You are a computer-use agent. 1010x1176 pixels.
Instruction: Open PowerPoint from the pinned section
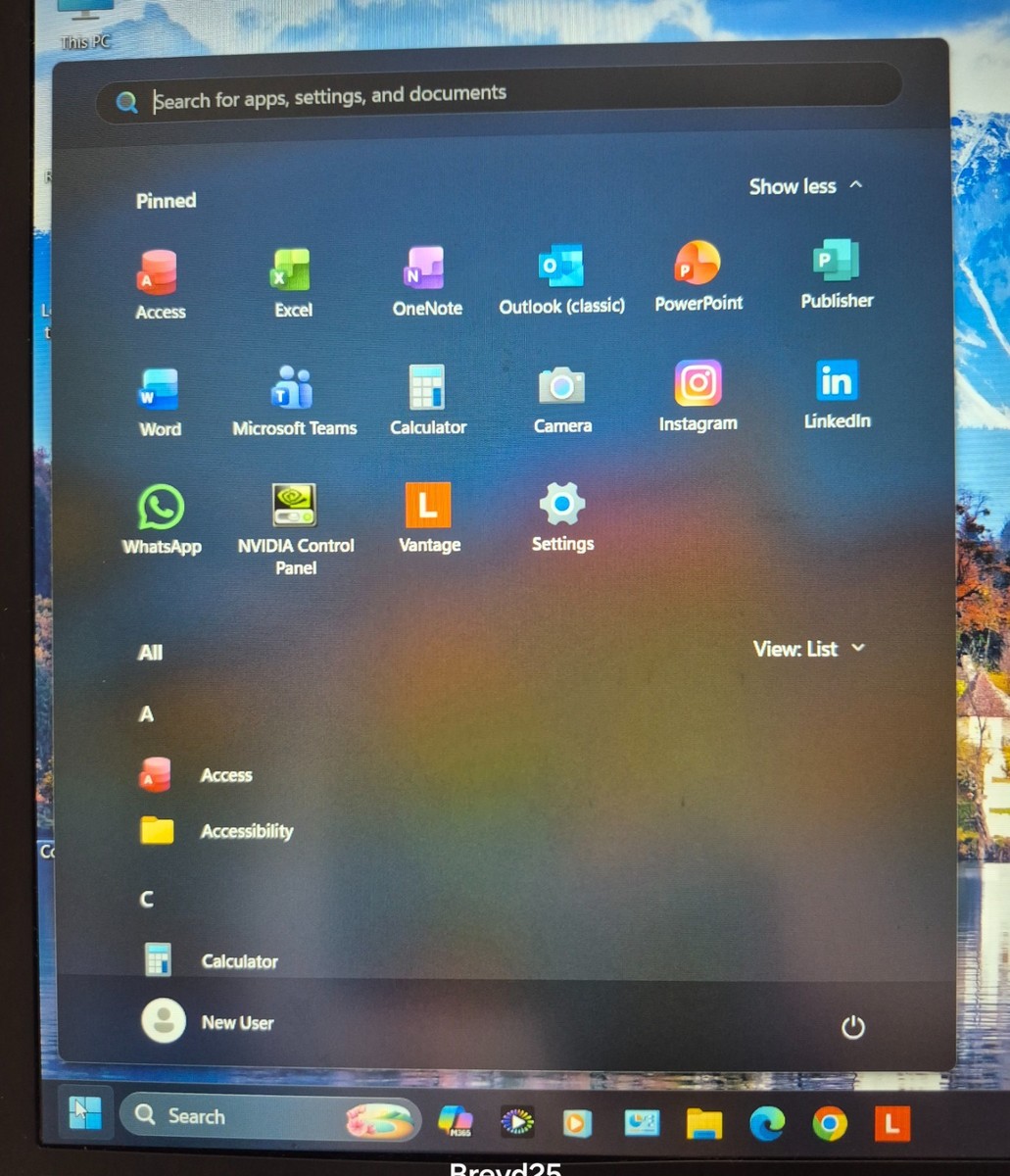(x=697, y=276)
